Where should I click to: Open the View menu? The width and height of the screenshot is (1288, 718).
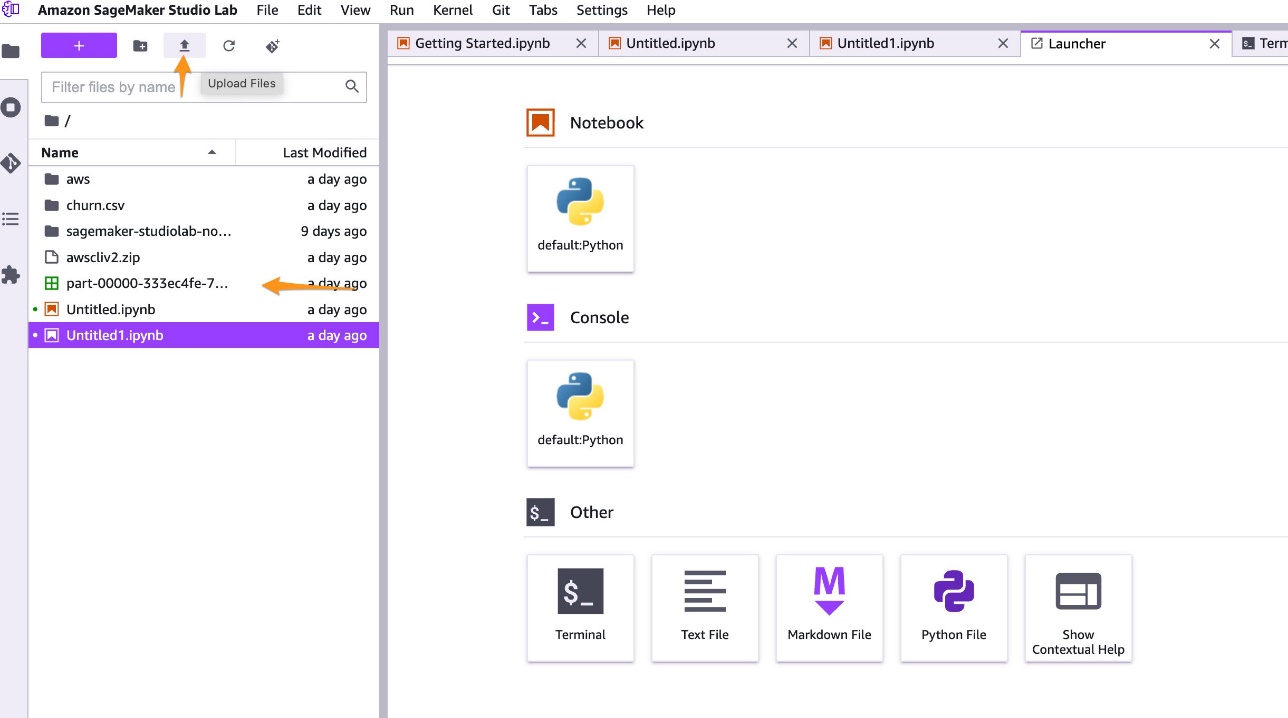tap(355, 10)
